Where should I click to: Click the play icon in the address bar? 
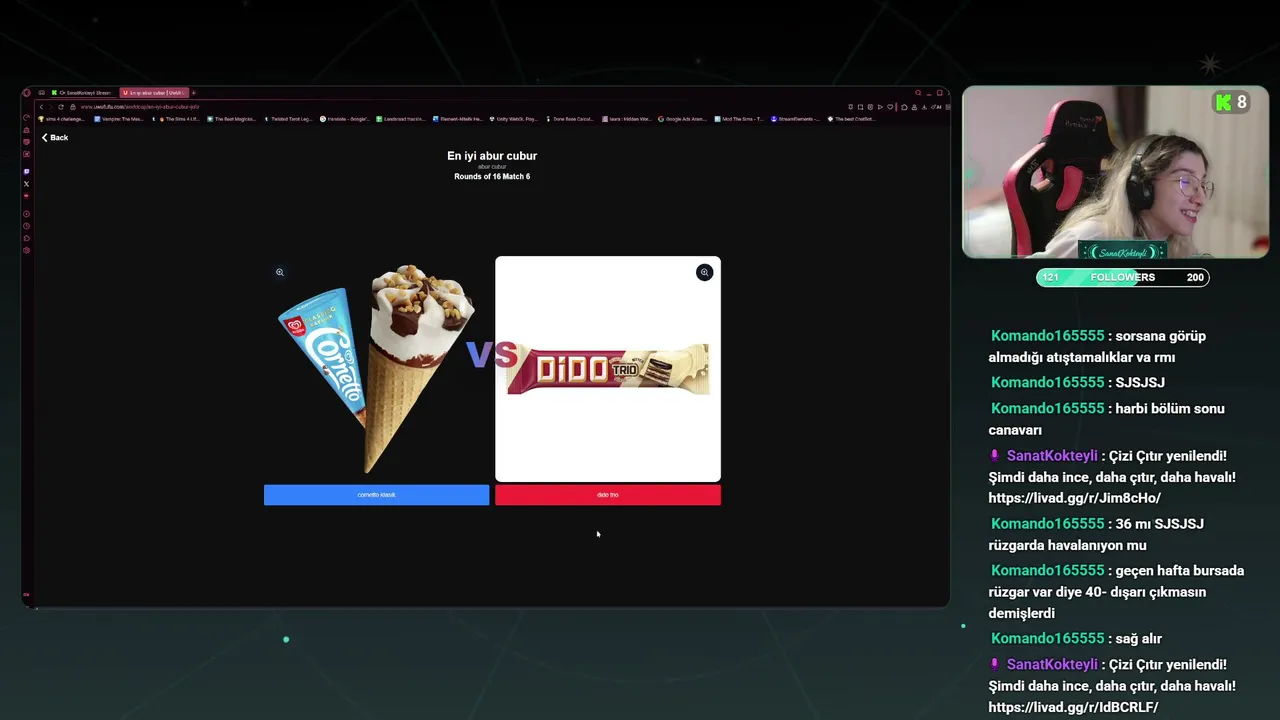pos(880,107)
